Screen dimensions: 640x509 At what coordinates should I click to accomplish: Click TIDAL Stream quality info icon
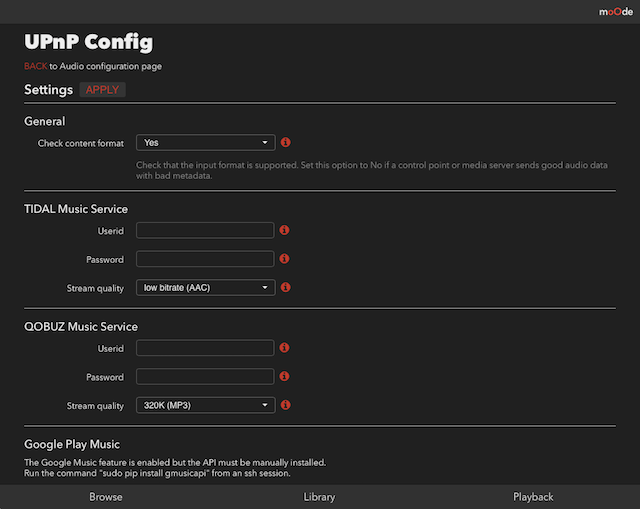pyautogui.click(x=286, y=287)
